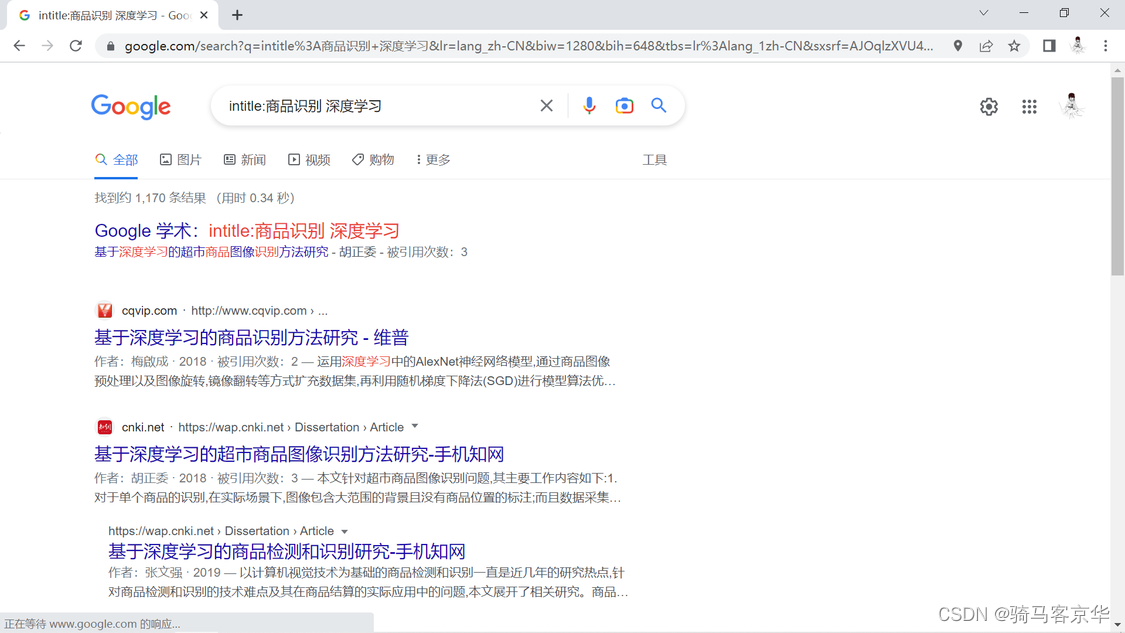Open Google account avatar on page

1071,106
